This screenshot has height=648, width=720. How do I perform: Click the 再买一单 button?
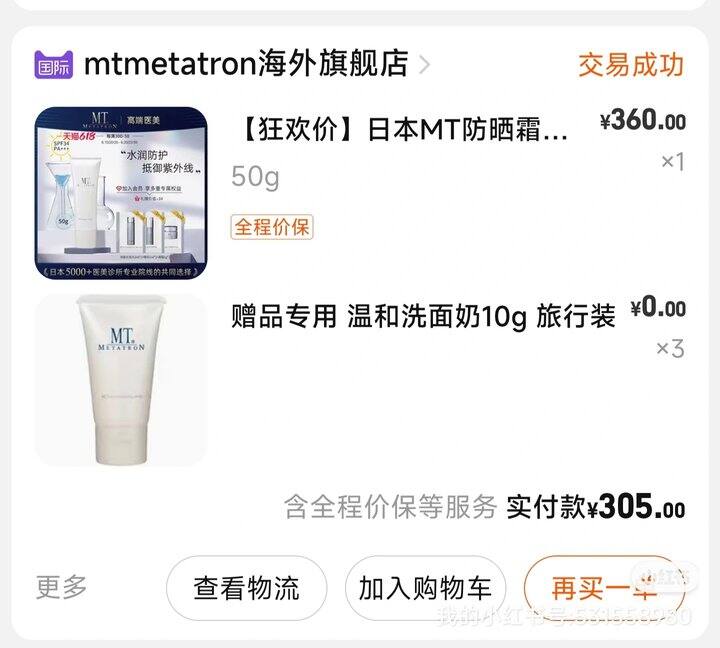point(604,588)
